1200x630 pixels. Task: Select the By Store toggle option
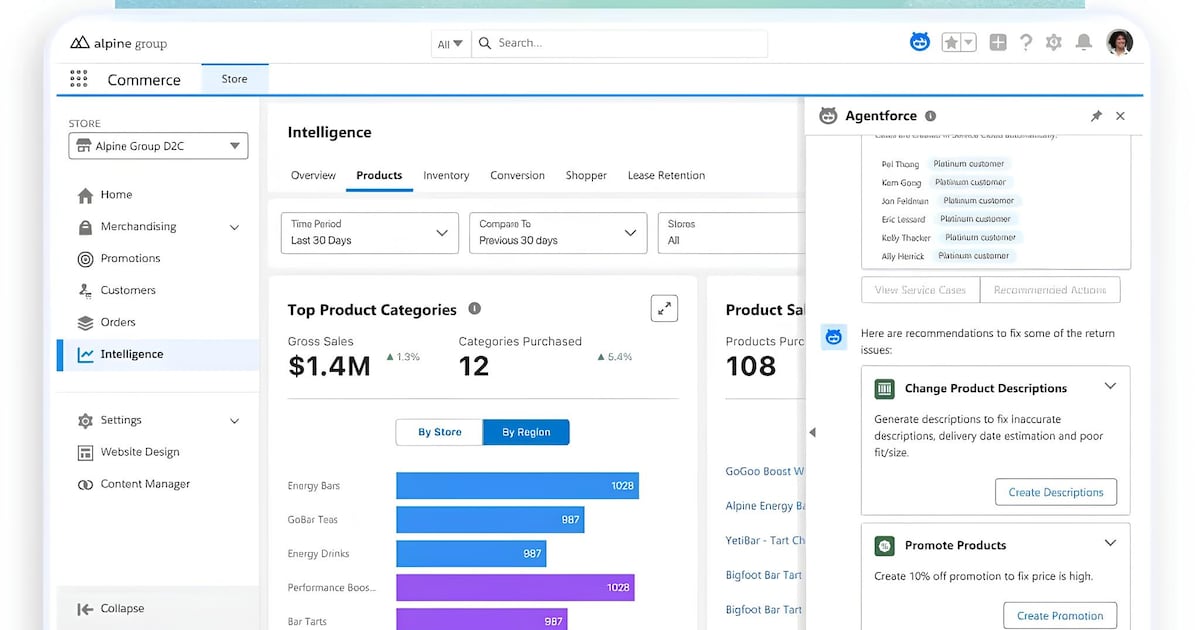tap(439, 432)
